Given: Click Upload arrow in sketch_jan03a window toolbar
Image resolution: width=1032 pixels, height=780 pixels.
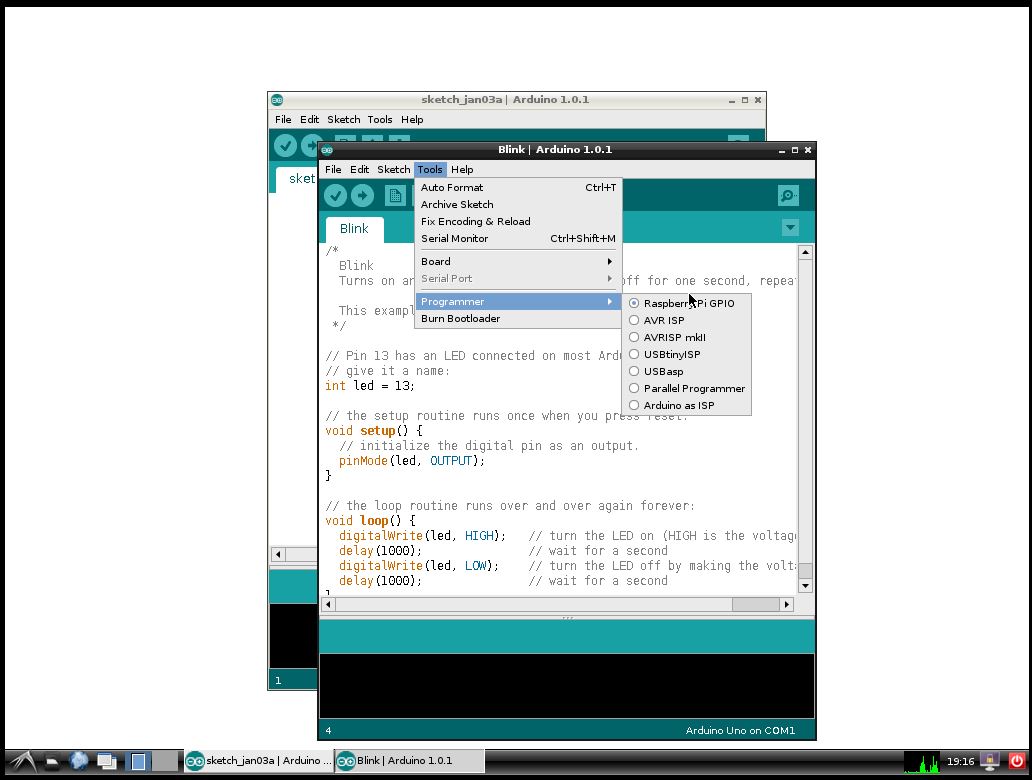Looking at the screenshot, I should click(309, 145).
